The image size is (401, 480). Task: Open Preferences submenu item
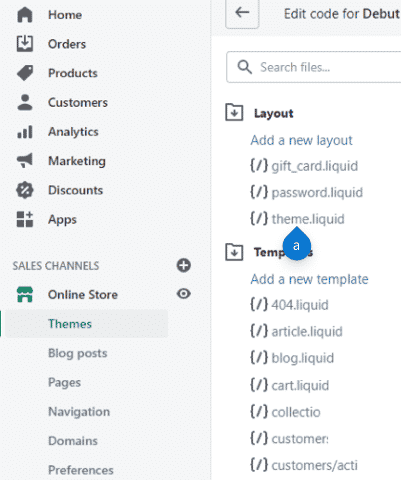click(81, 470)
